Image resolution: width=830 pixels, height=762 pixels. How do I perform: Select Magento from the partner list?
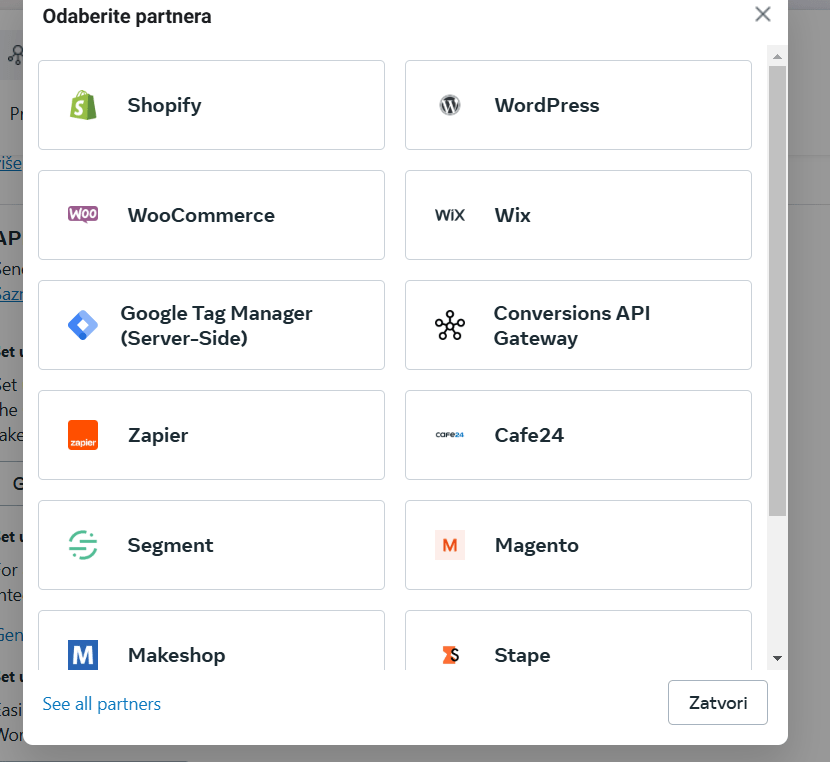tap(578, 545)
